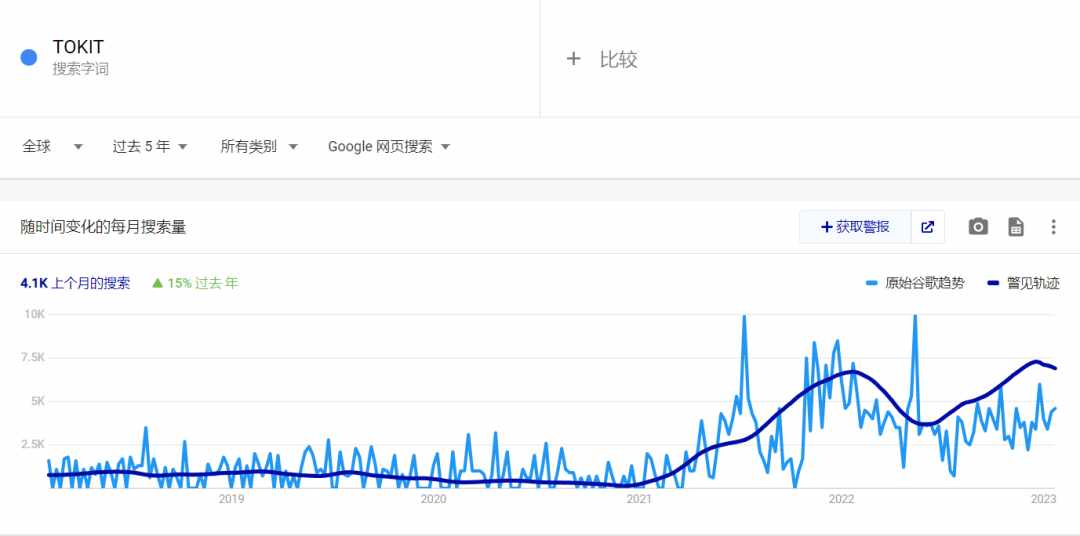Click the 2.5K y-axis label
This screenshot has height=536, width=1080.
33,444
